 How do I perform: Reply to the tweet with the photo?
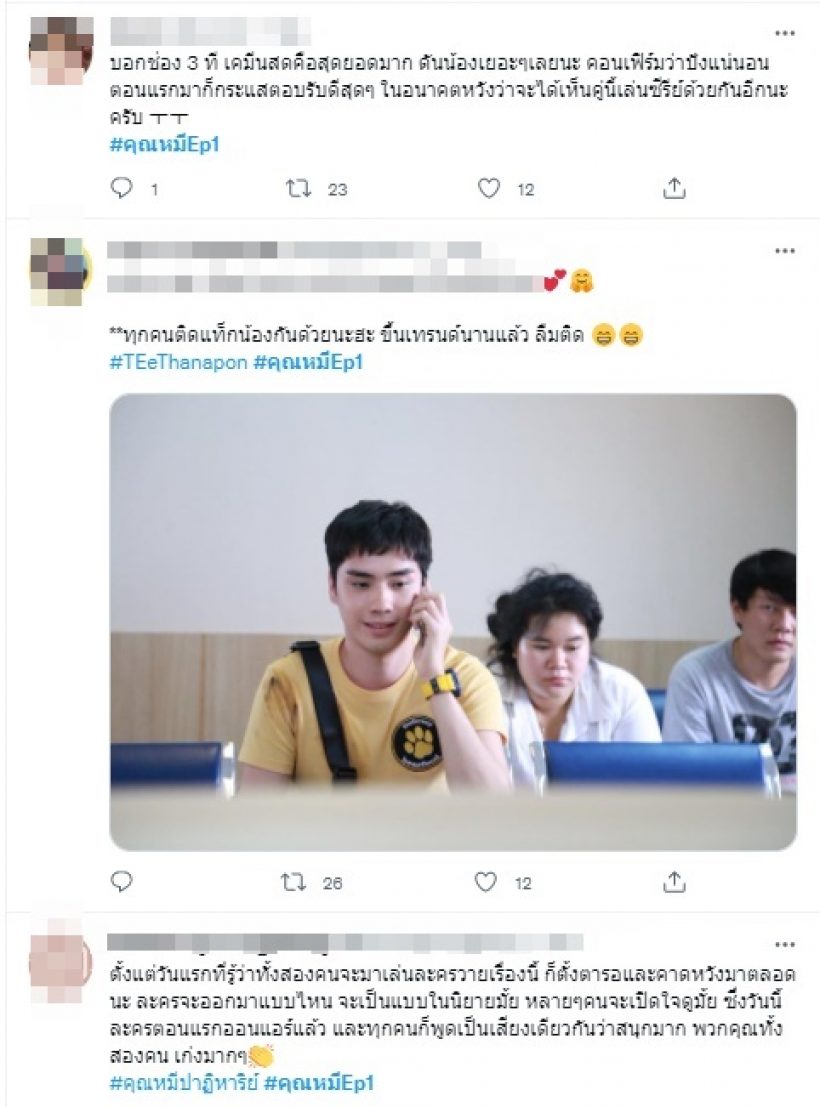pyautogui.click(x=122, y=881)
